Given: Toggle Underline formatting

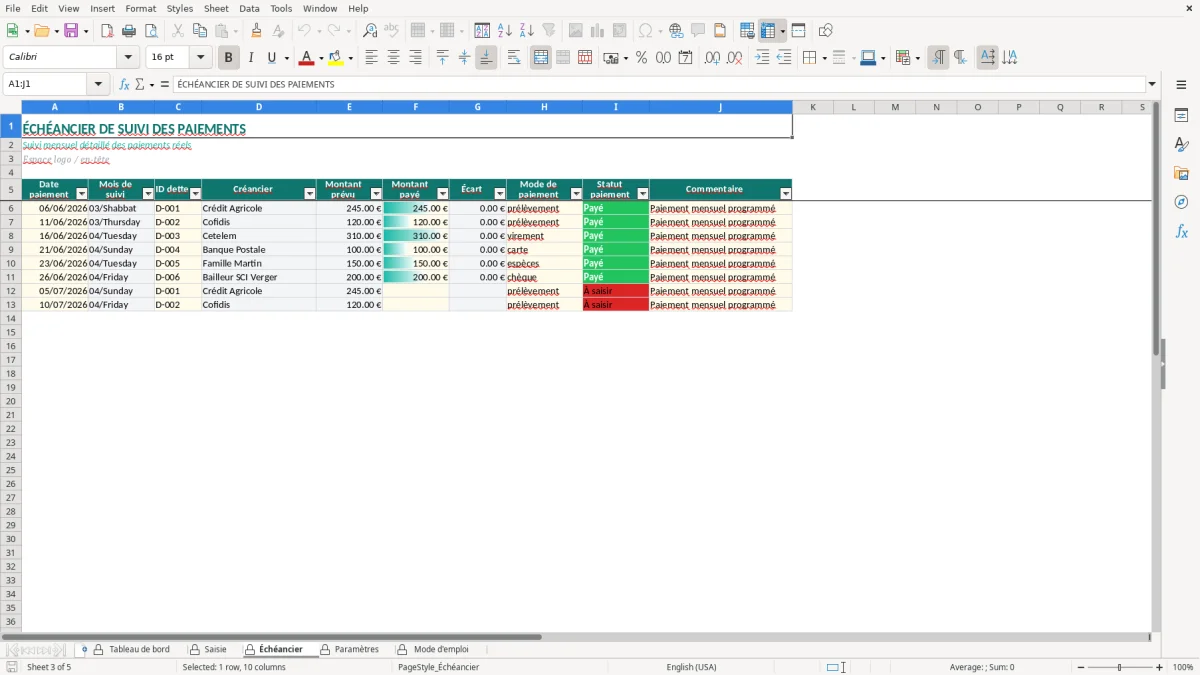Looking at the screenshot, I should pyautogui.click(x=271, y=58).
